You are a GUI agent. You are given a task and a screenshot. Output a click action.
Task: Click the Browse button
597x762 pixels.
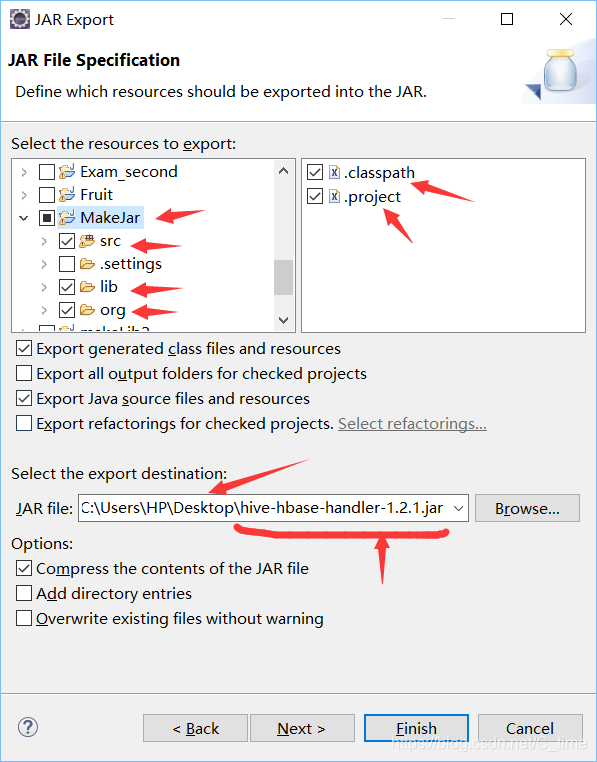[x=527, y=508]
